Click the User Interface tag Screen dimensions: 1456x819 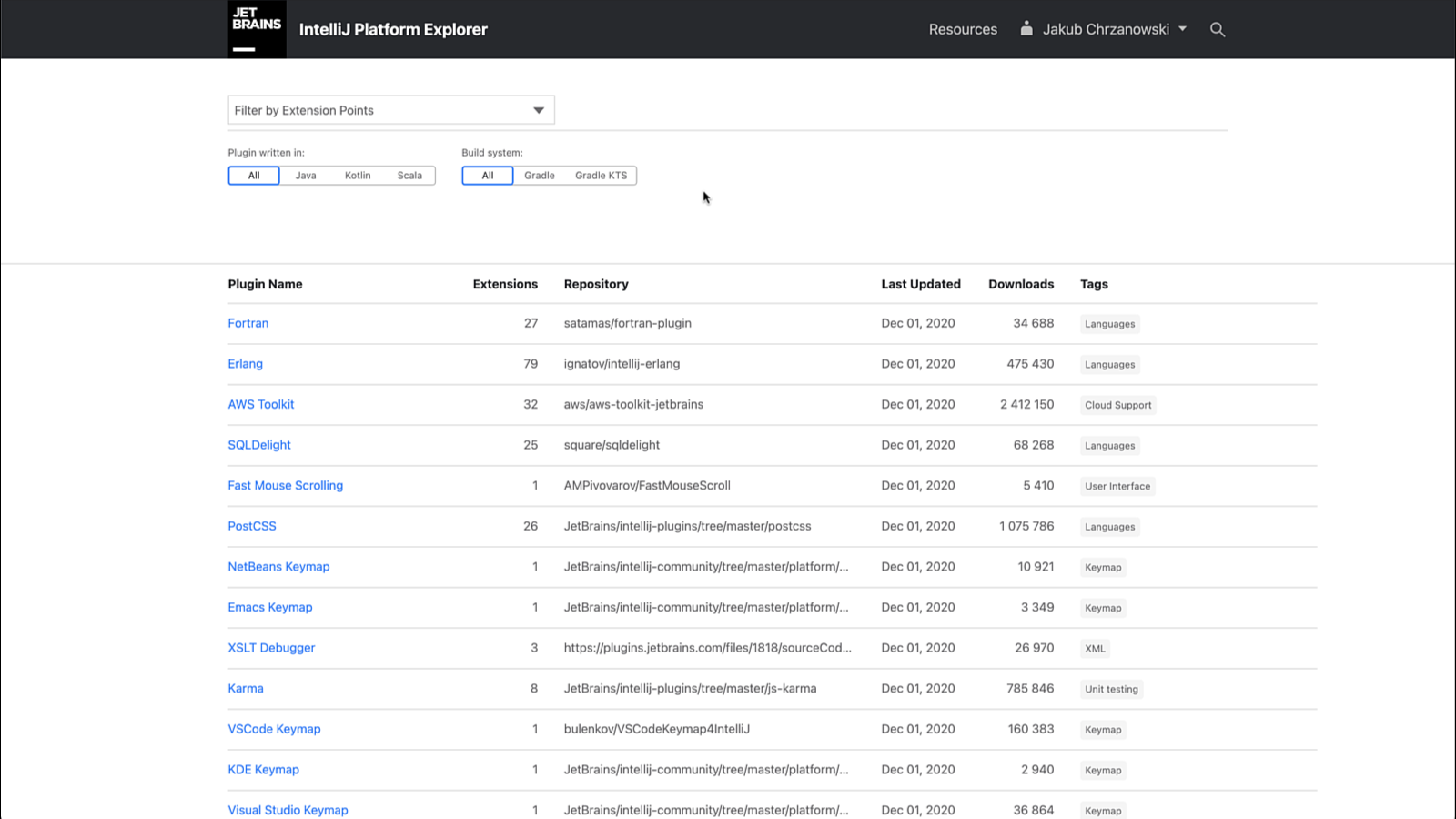click(1117, 486)
